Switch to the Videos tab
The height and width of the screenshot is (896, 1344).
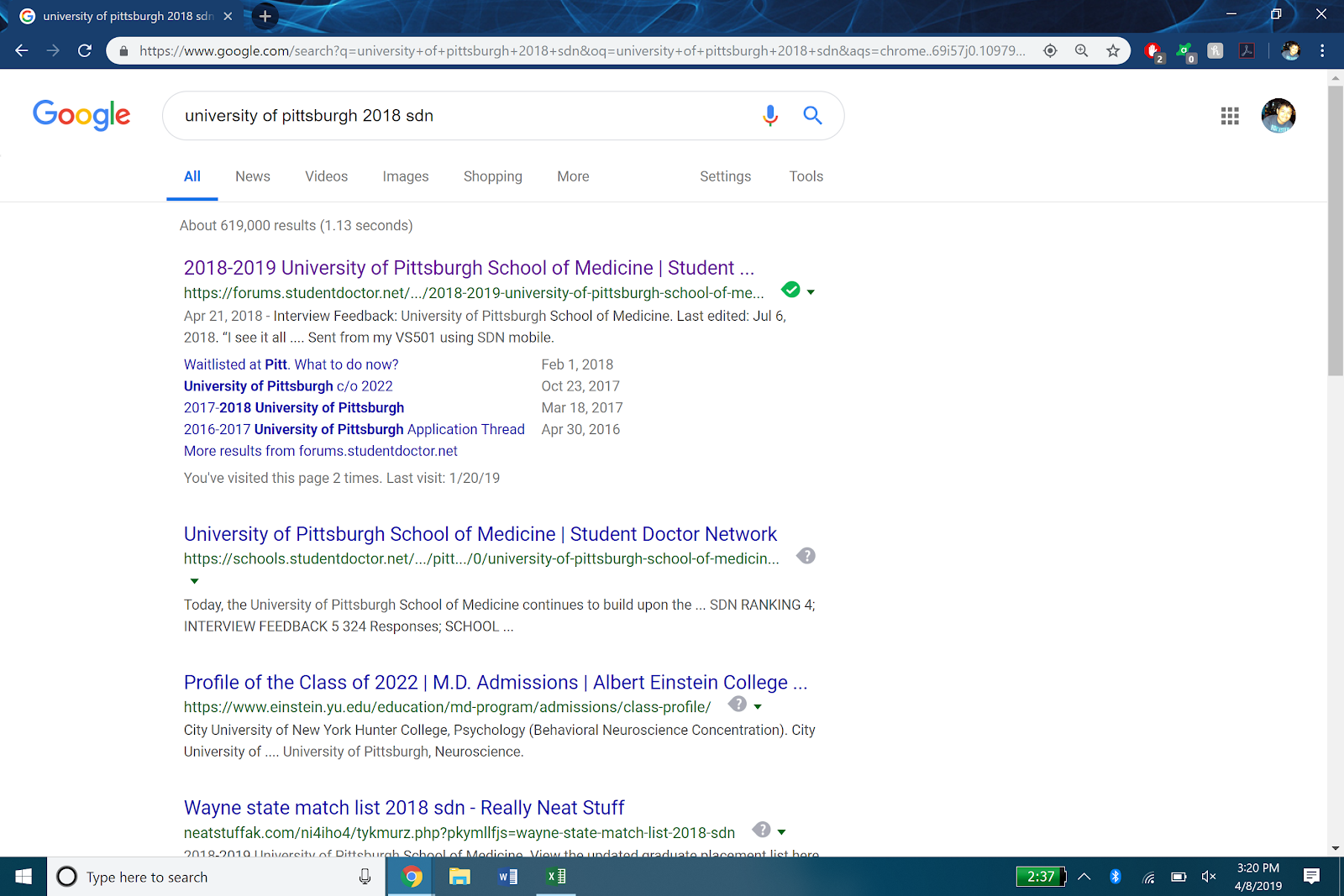point(326,176)
